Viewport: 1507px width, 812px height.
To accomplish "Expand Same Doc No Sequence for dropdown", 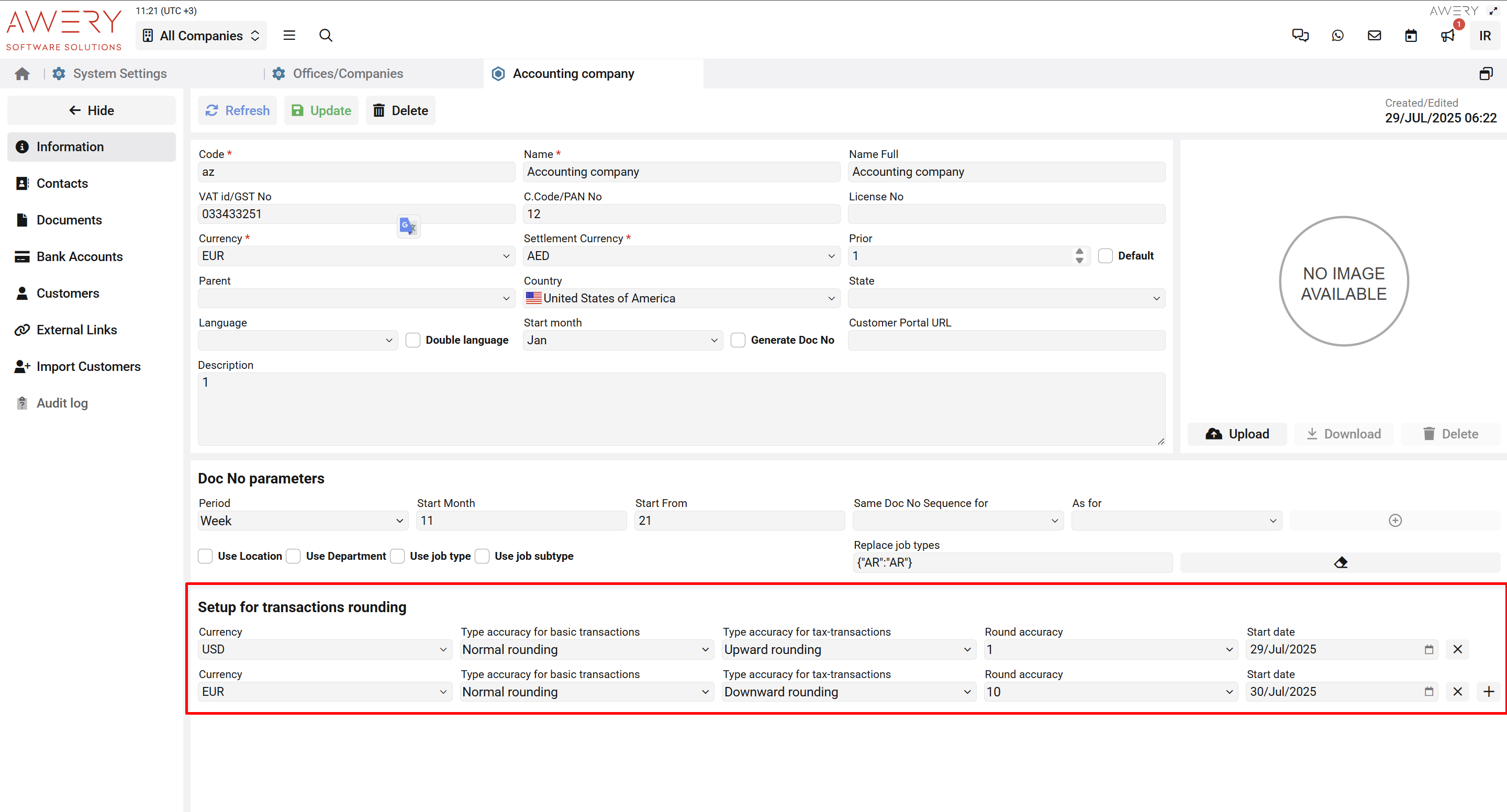I will [x=958, y=520].
